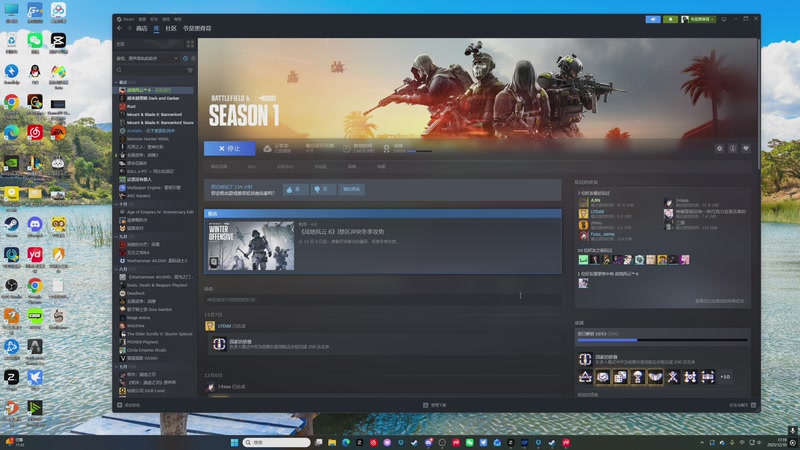This screenshot has width=800, height=450.
Task: Open the 战地风云 6 winter offensive news title
Action: 341,232
